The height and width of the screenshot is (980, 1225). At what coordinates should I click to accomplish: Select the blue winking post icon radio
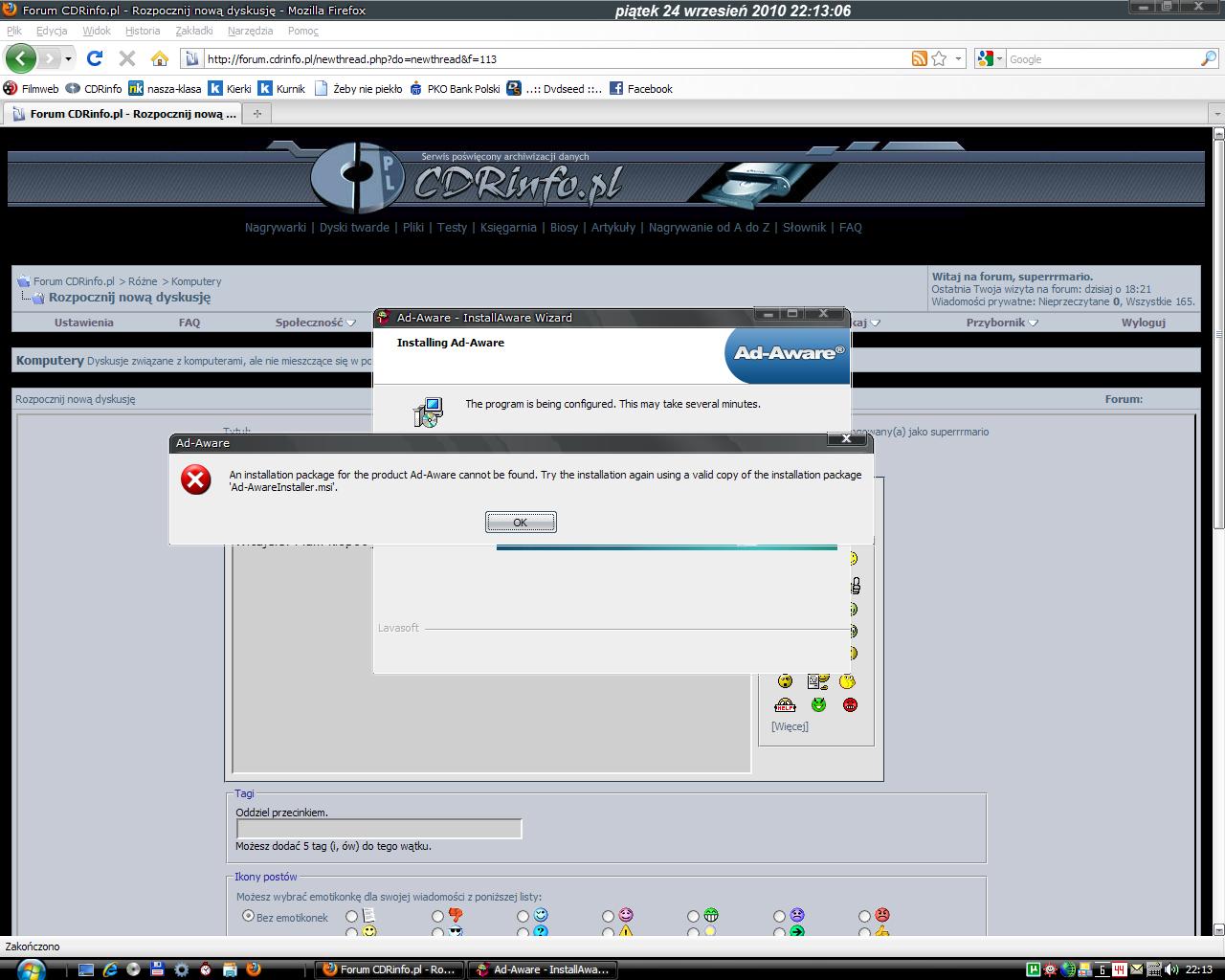tap(523, 916)
